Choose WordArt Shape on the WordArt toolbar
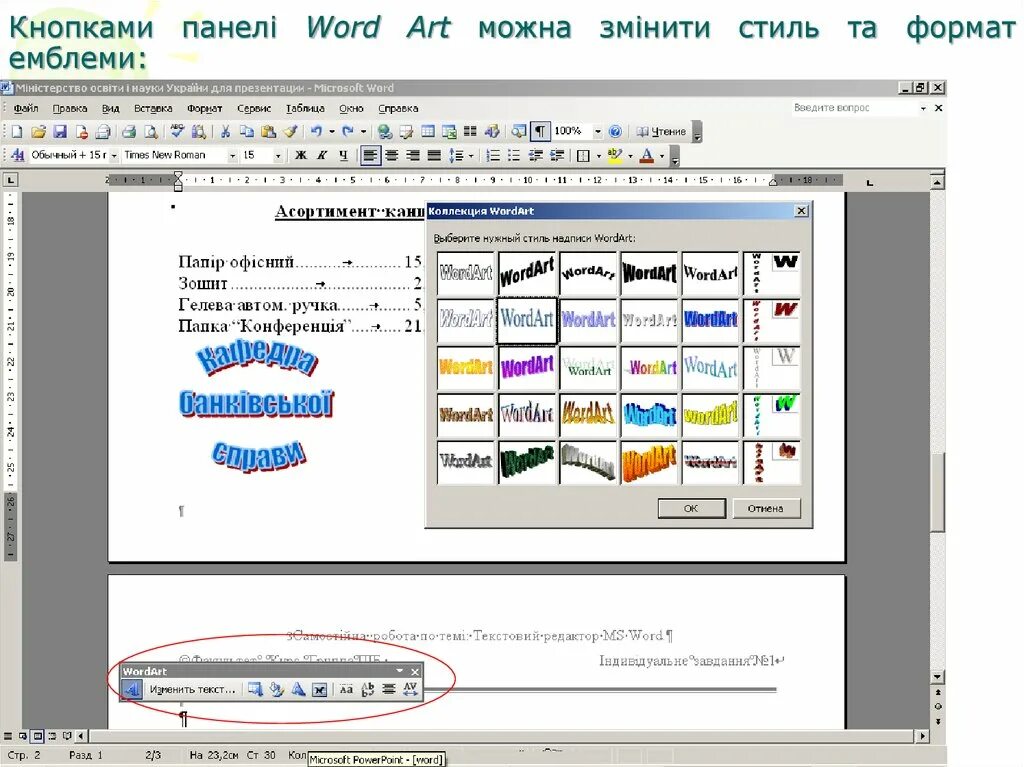Screen dimensions: 1024x767 [298, 689]
